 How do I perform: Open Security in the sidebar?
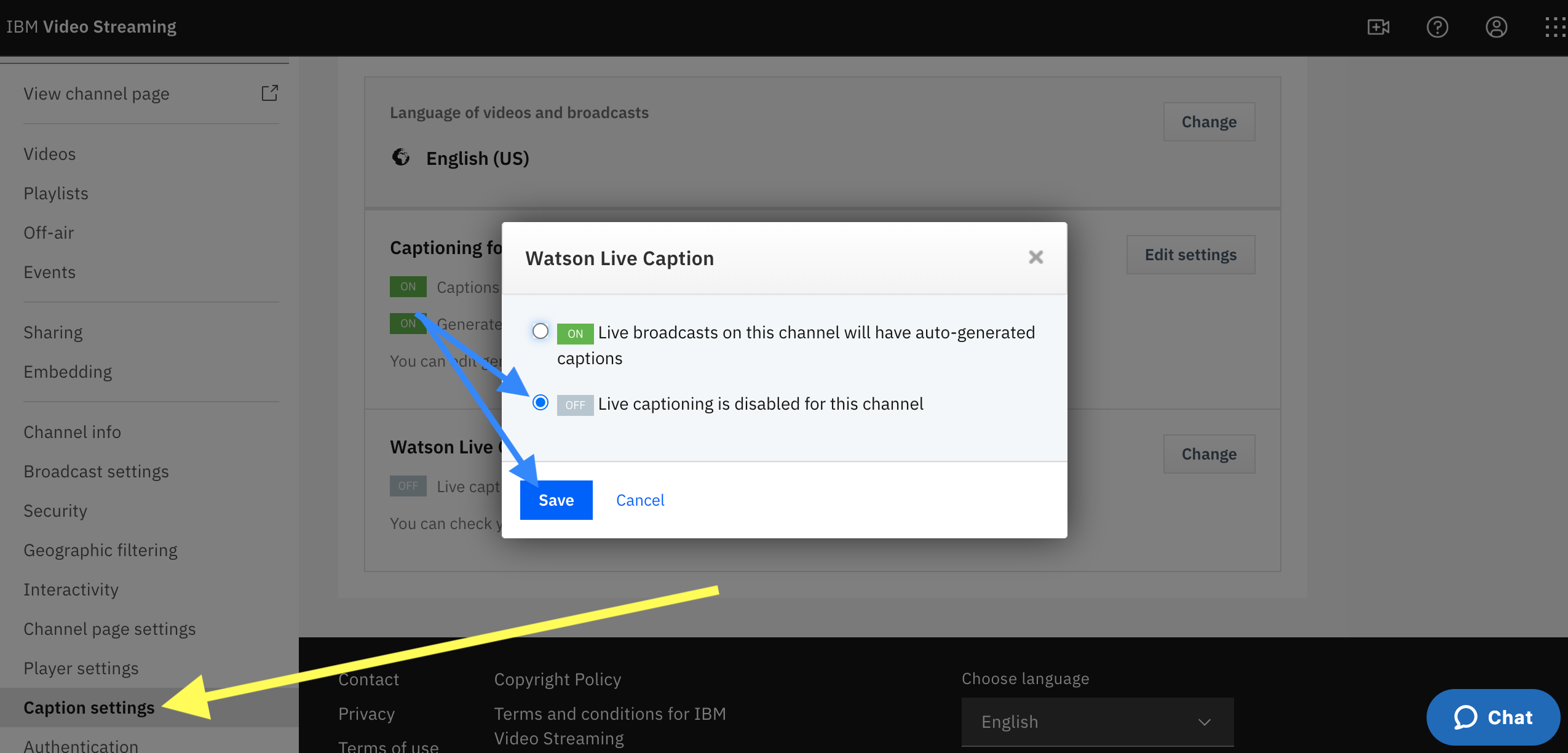pyautogui.click(x=55, y=511)
